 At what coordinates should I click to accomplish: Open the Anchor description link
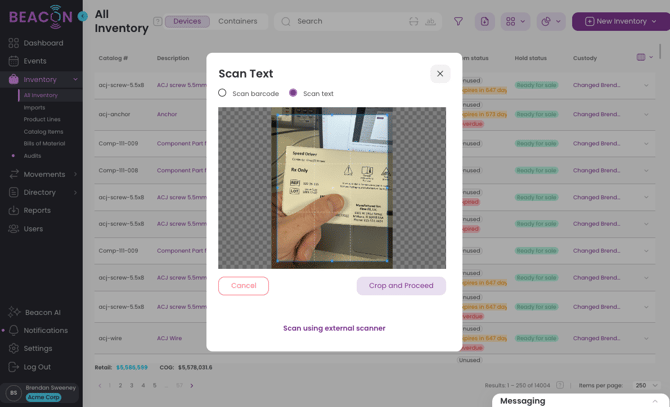click(x=167, y=114)
